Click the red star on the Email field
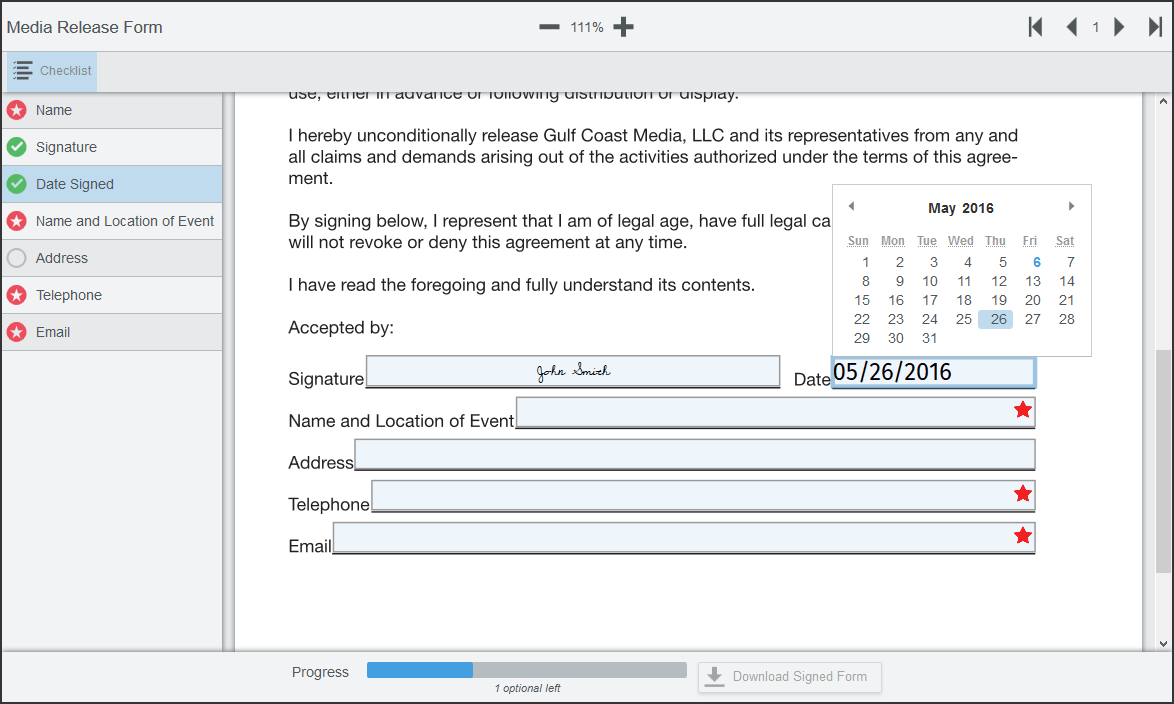The height and width of the screenshot is (704, 1174). click(x=1023, y=536)
